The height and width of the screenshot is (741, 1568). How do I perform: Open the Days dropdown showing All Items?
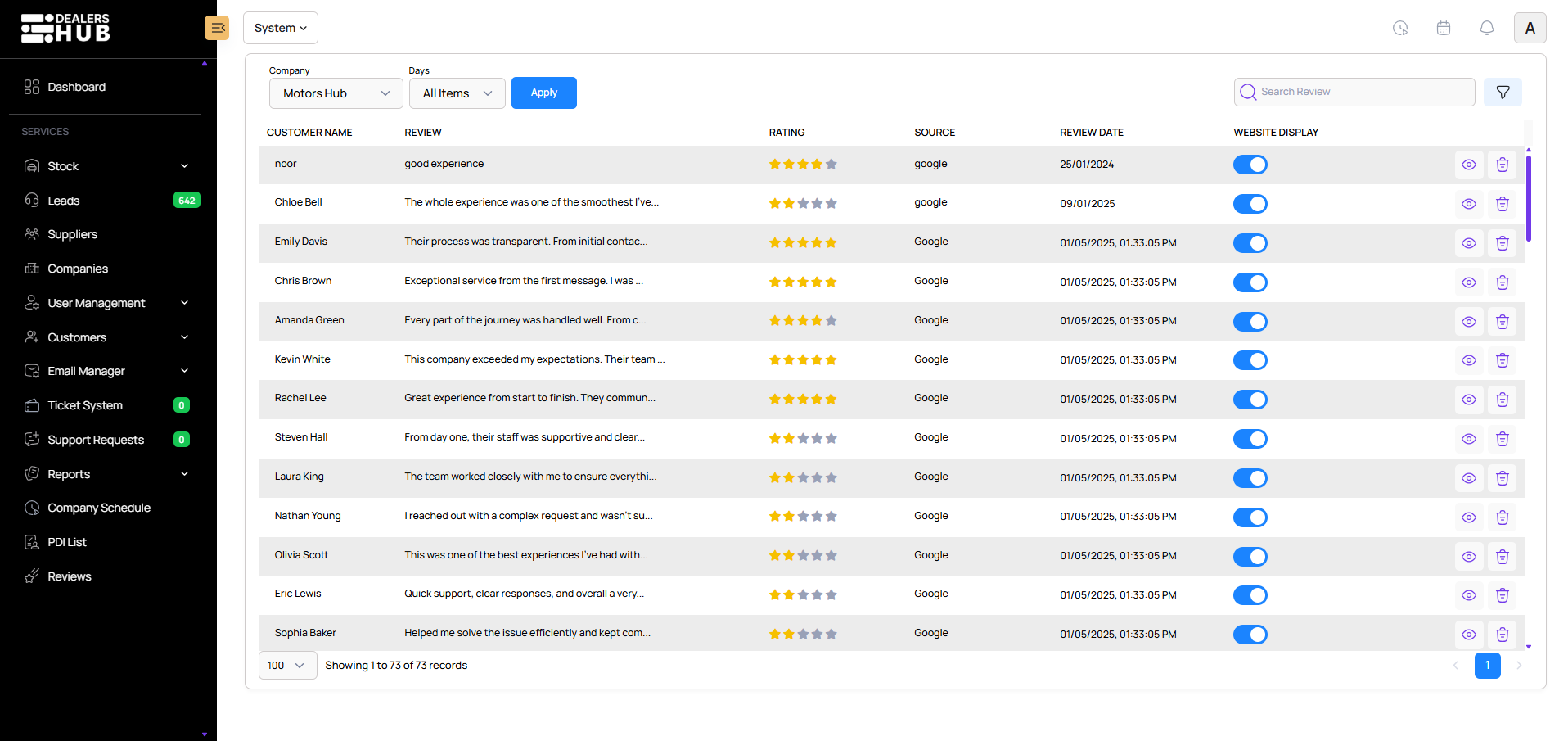coord(457,93)
